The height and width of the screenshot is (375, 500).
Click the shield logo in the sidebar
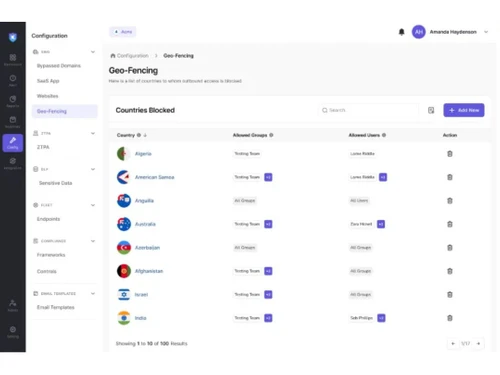[x=13, y=37]
